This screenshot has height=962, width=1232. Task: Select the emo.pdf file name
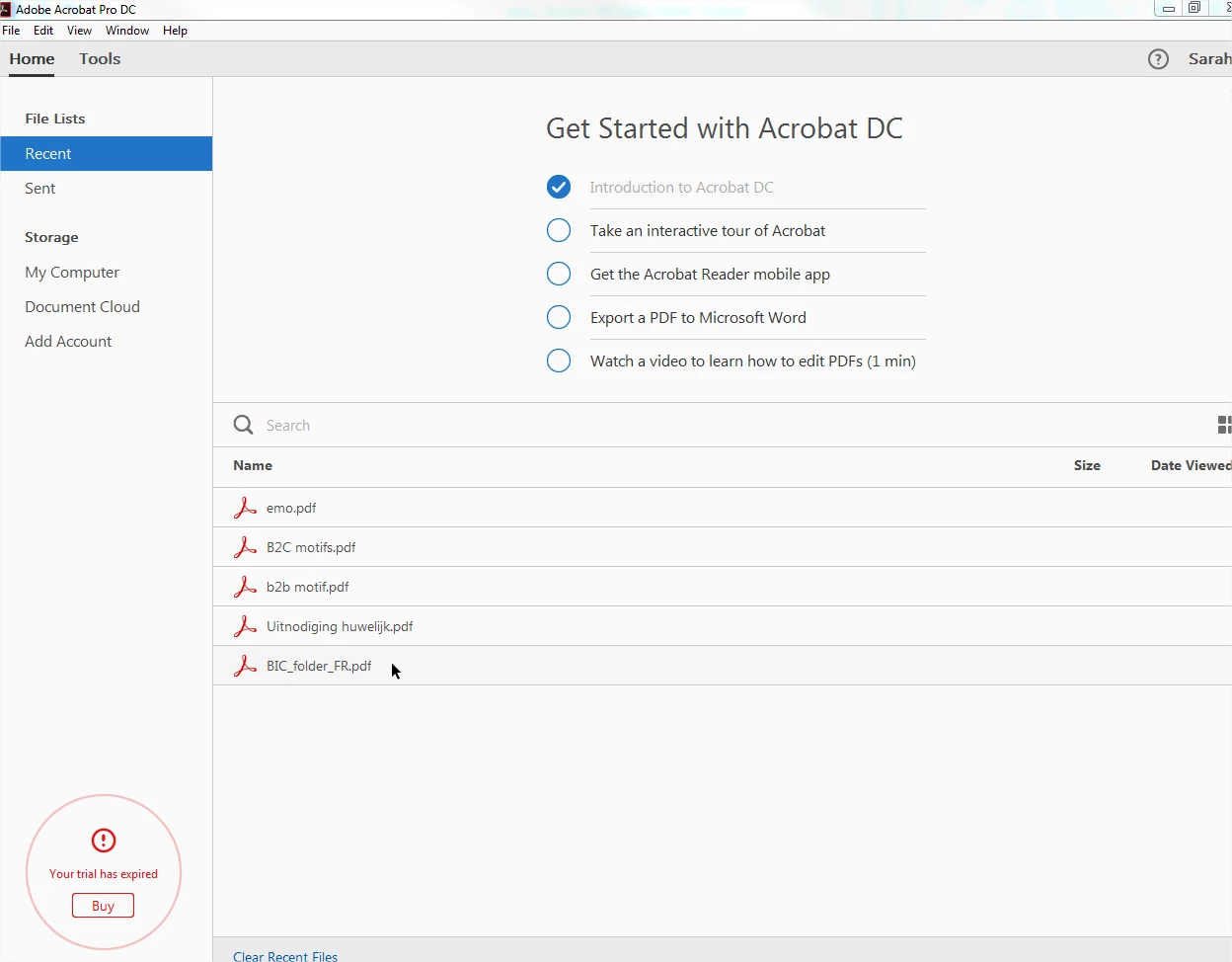(291, 508)
